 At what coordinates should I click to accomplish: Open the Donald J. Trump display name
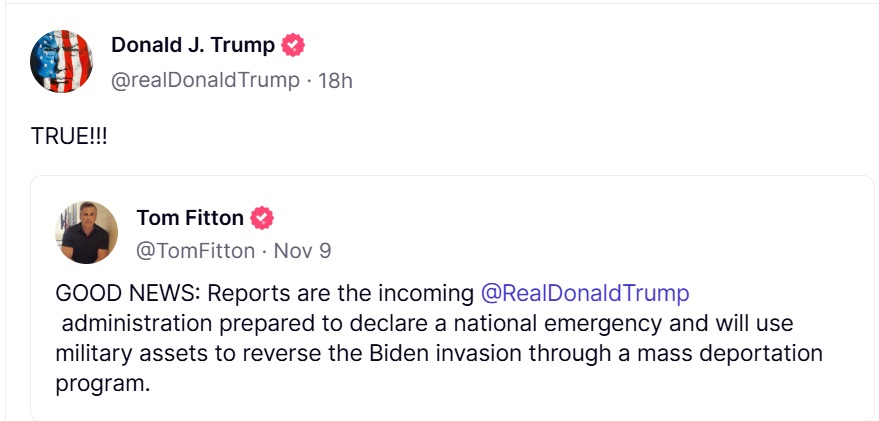(x=193, y=45)
